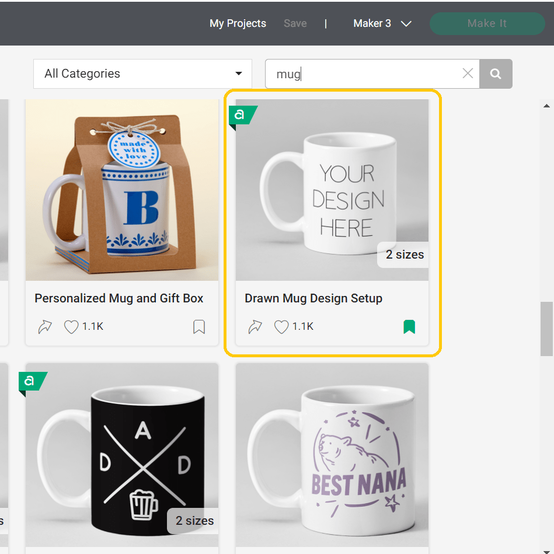554x554 pixels.
Task: Click the 2 sizes label on DAD mug card
Action: pyautogui.click(x=194, y=521)
